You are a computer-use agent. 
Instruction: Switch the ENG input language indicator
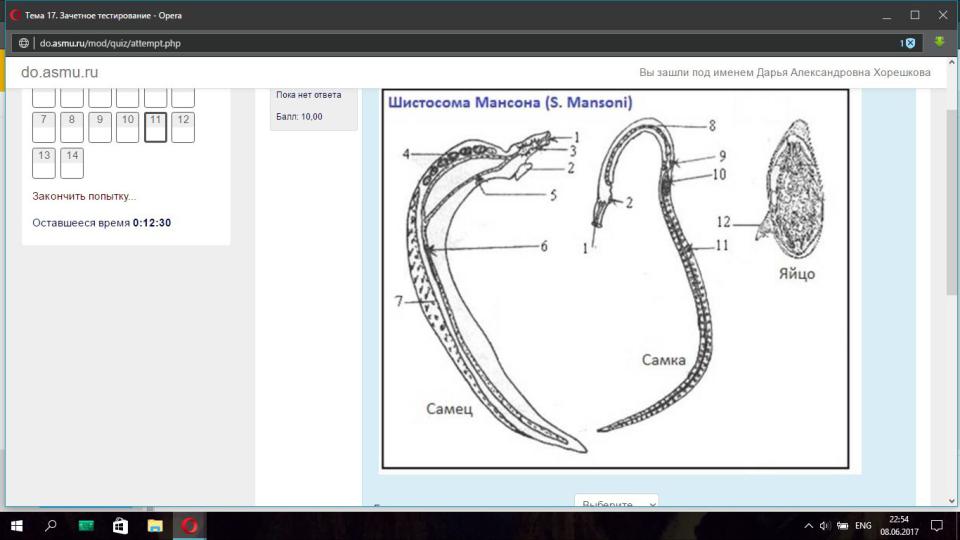point(863,525)
